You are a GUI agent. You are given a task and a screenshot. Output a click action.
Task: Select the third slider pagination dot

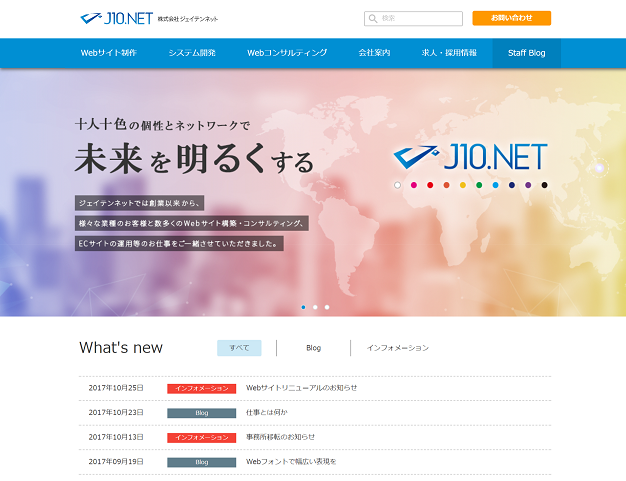pyautogui.click(x=327, y=307)
